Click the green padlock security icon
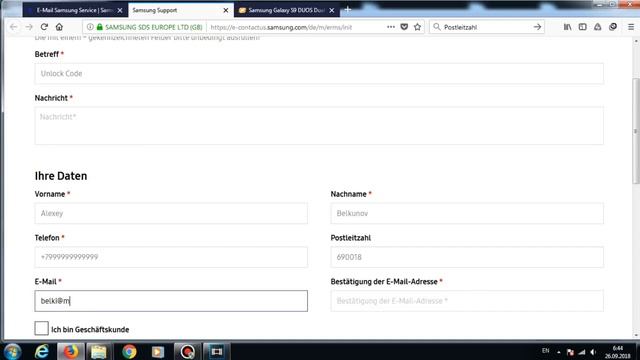Image resolution: width=640 pixels, height=360 pixels. click(x=99, y=27)
